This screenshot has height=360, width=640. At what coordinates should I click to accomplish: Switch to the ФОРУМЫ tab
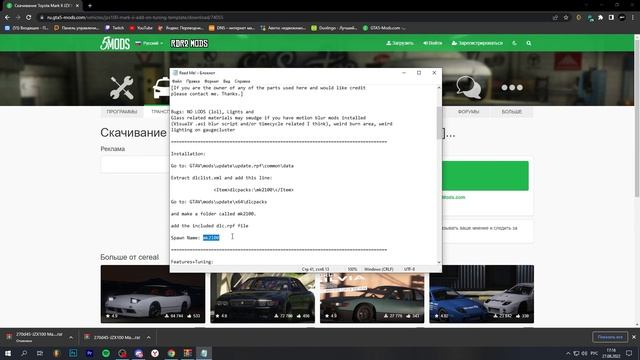tap(468, 112)
